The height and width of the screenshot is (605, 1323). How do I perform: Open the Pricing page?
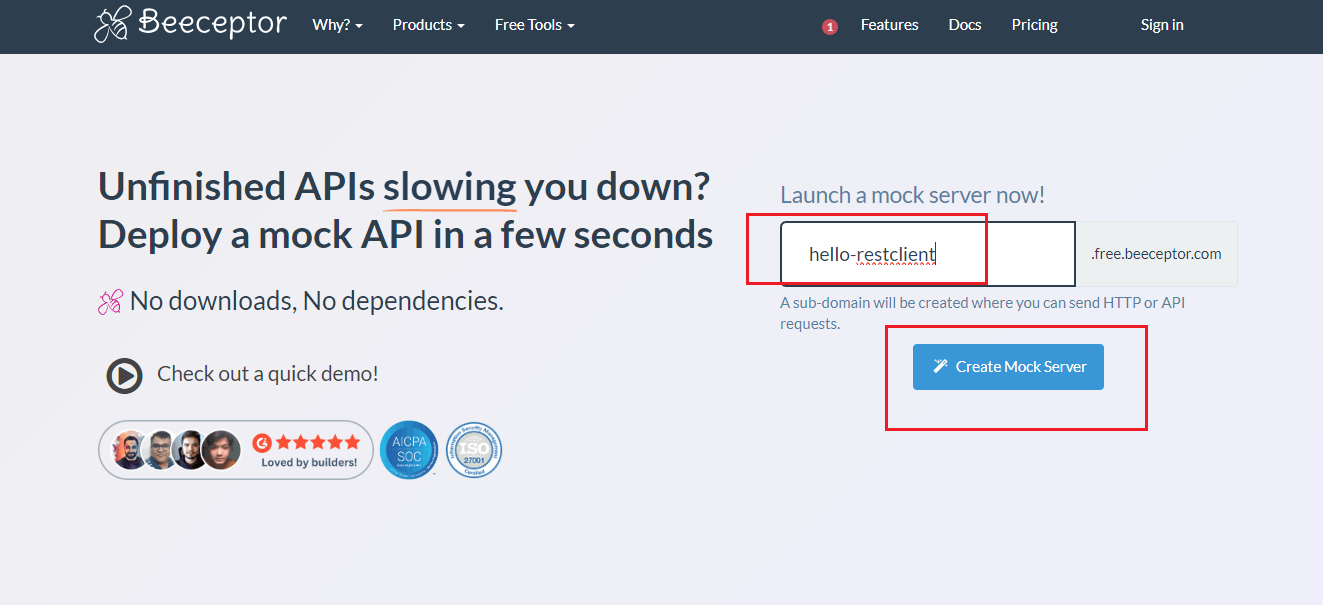click(x=1034, y=25)
